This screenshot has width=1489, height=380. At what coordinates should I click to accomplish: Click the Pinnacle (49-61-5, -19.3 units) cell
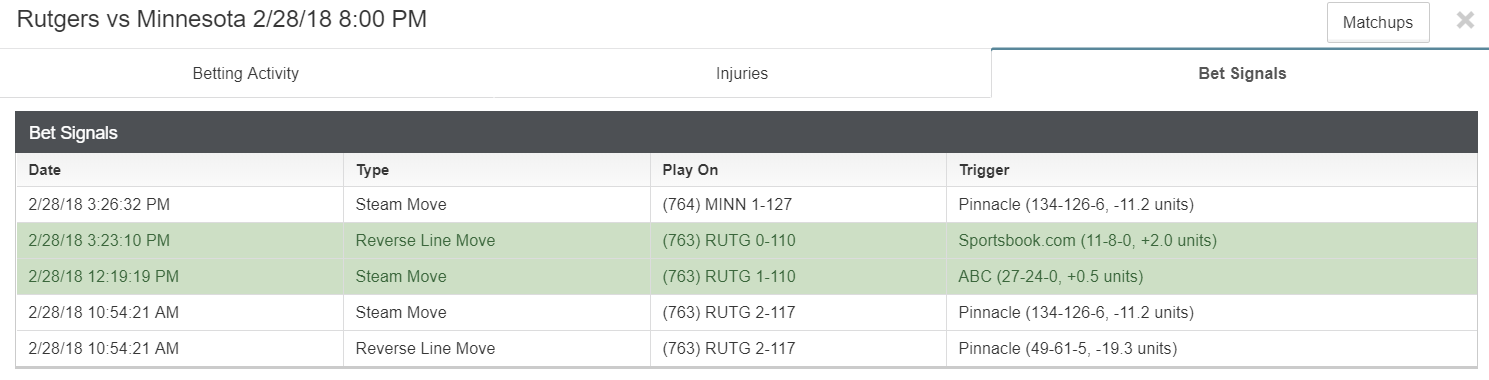point(1211,348)
